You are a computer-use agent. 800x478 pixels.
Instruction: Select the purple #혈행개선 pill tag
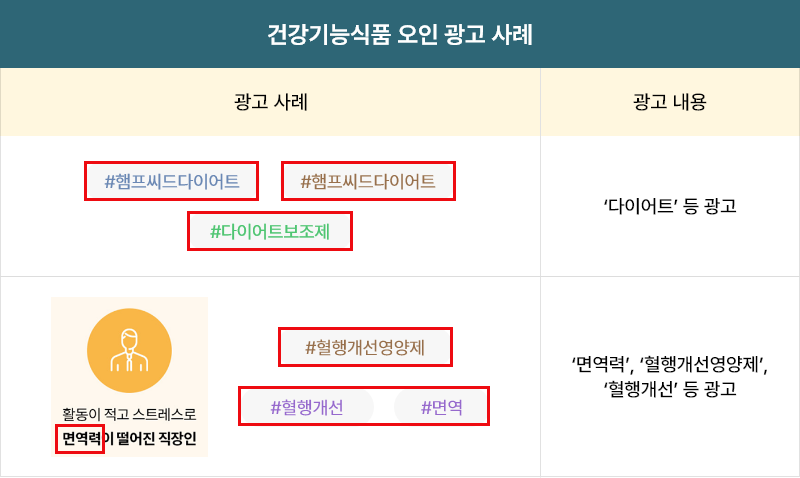[x=307, y=407]
